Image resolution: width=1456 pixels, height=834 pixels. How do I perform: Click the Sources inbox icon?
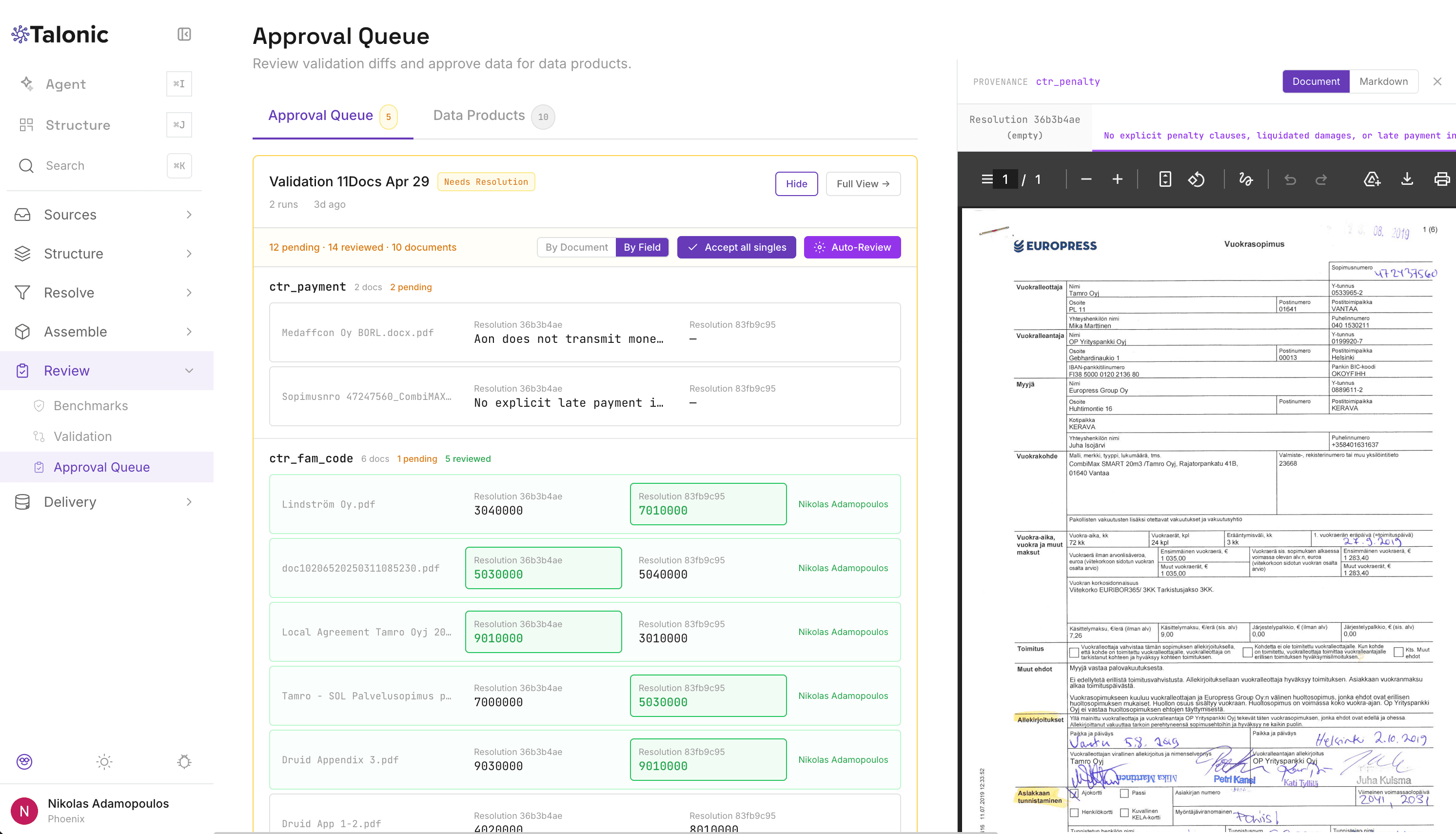(x=22, y=215)
